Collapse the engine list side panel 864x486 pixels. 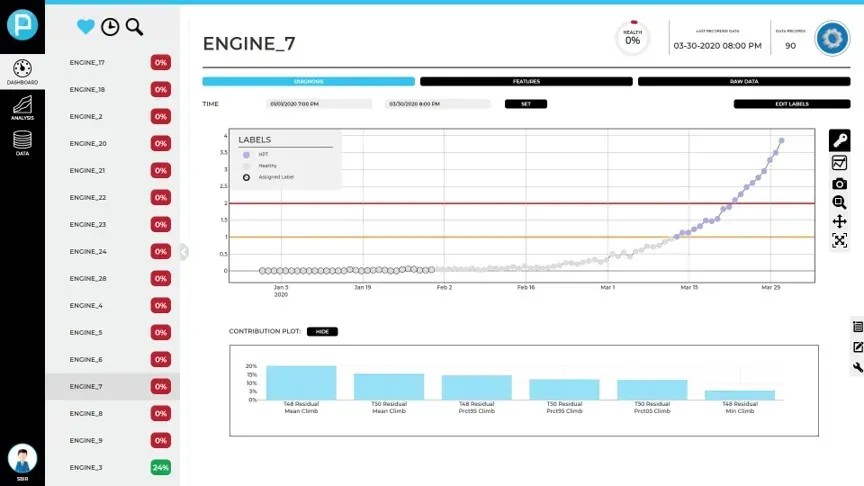click(x=184, y=252)
